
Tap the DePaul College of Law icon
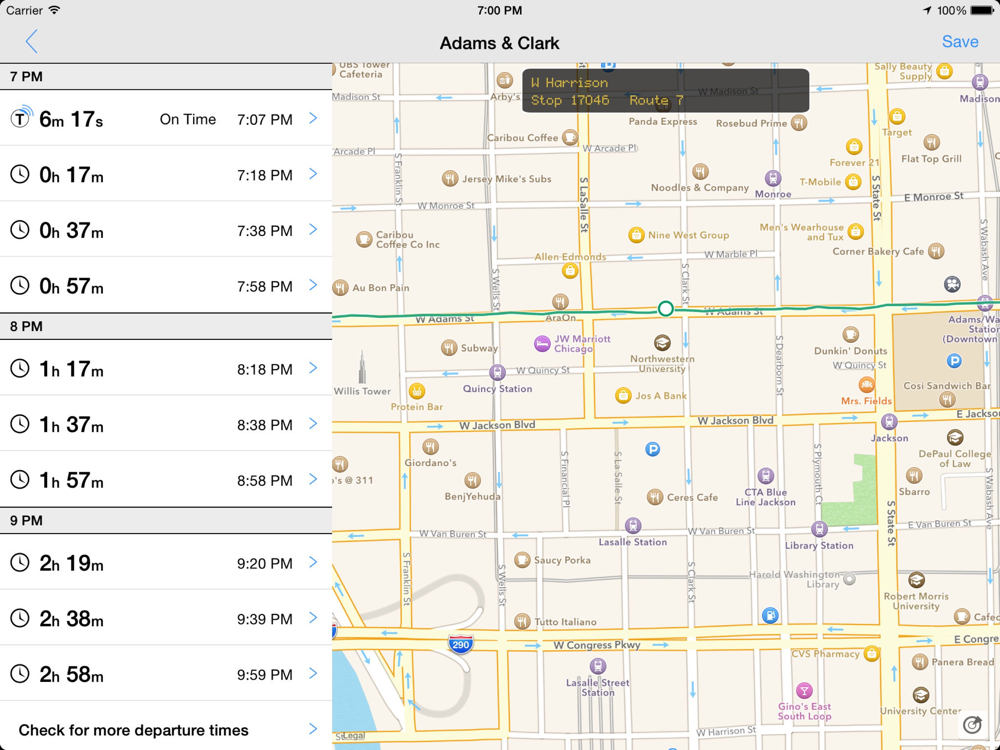955,437
